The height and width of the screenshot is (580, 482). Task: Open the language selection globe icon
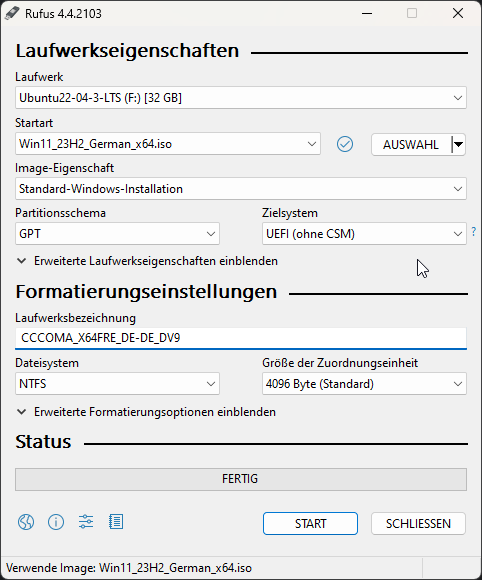click(26, 522)
